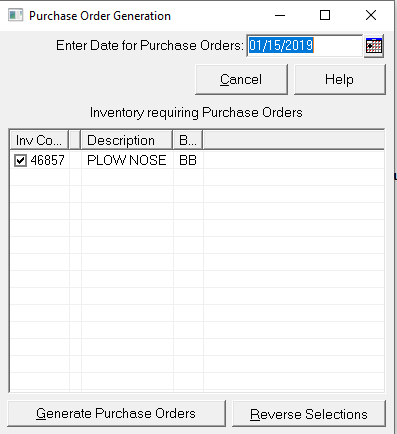Viewport: 397px width, 434px height.
Task: Sort by the Inv Co... column header
Action: point(39,140)
